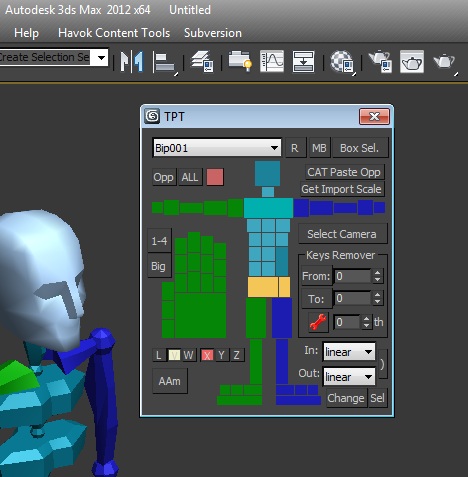Open the Help menu
This screenshot has height=477, width=468.
[x=26, y=33]
